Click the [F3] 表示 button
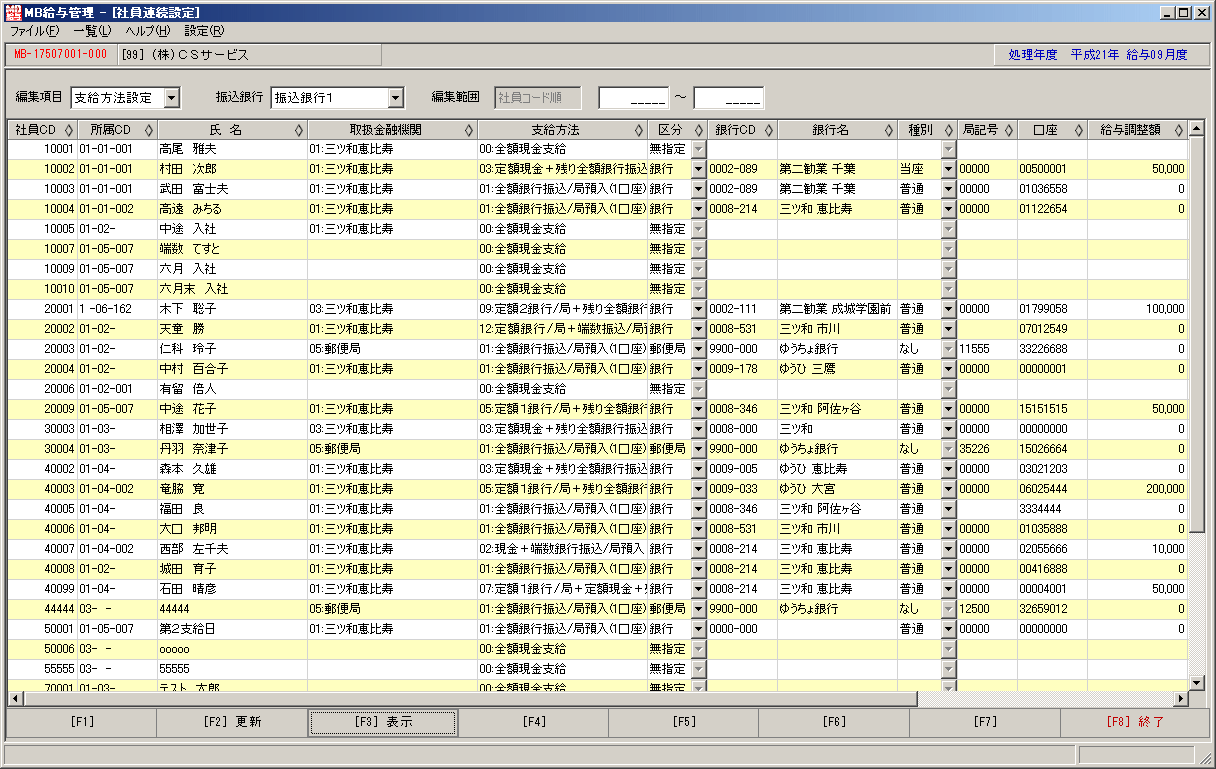This screenshot has width=1216, height=769. click(383, 722)
